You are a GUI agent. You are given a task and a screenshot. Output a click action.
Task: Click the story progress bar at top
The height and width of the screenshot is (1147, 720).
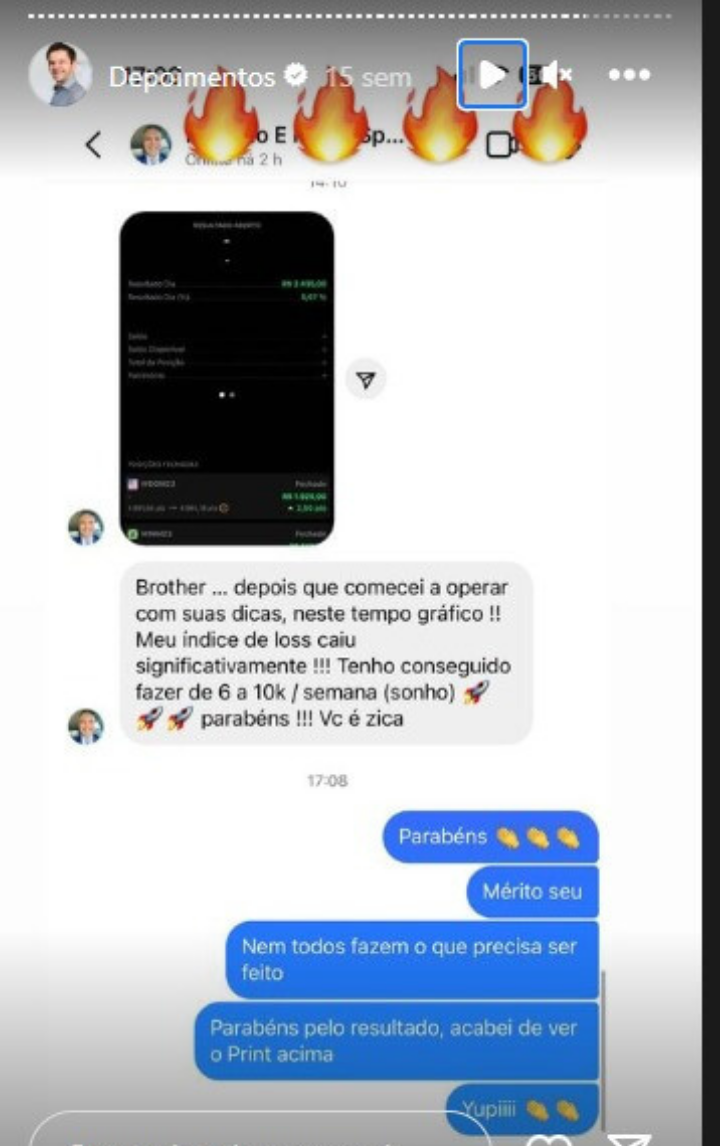point(350,15)
